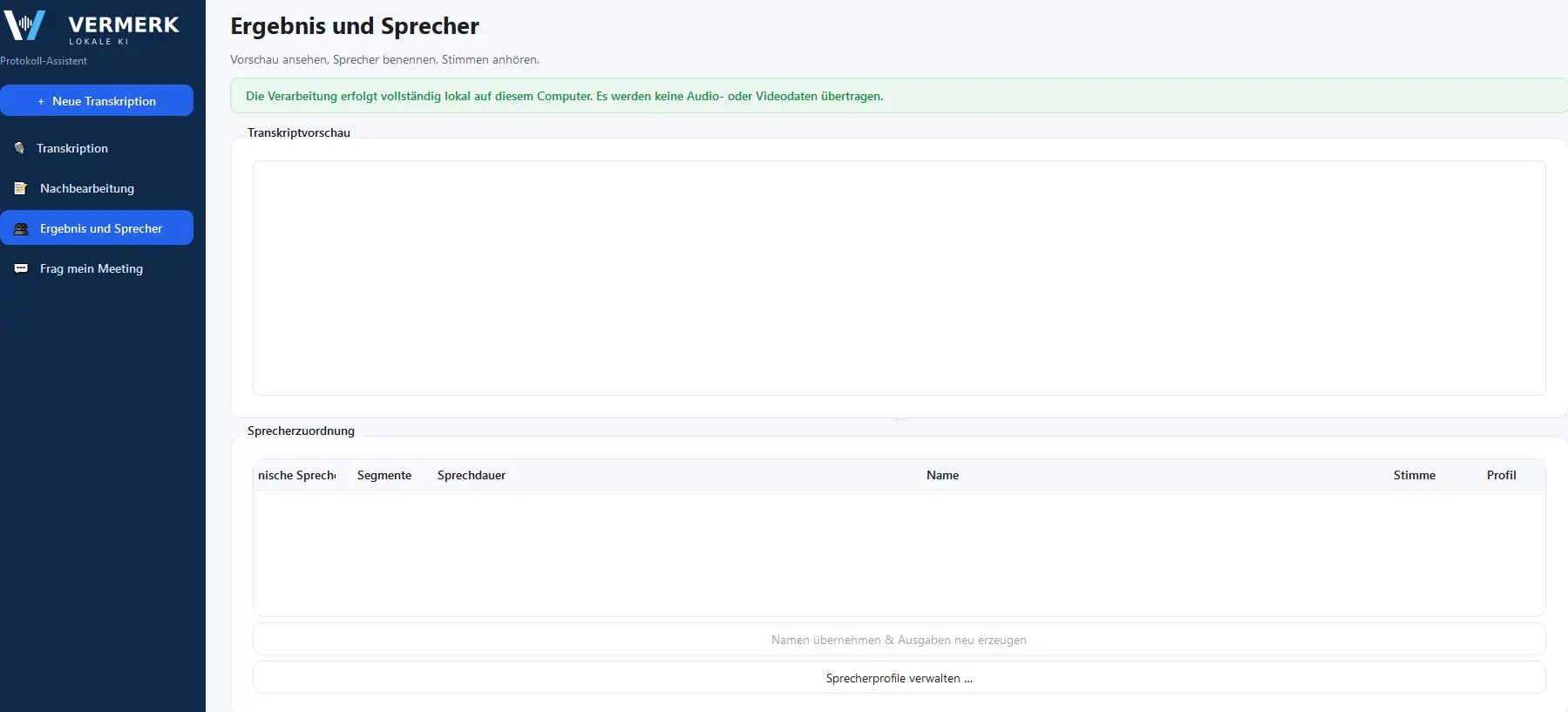Image resolution: width=1568 pixels, height=712 pixels.
Task: Click the Vermerk logo icon
Action: pos(24,25)
